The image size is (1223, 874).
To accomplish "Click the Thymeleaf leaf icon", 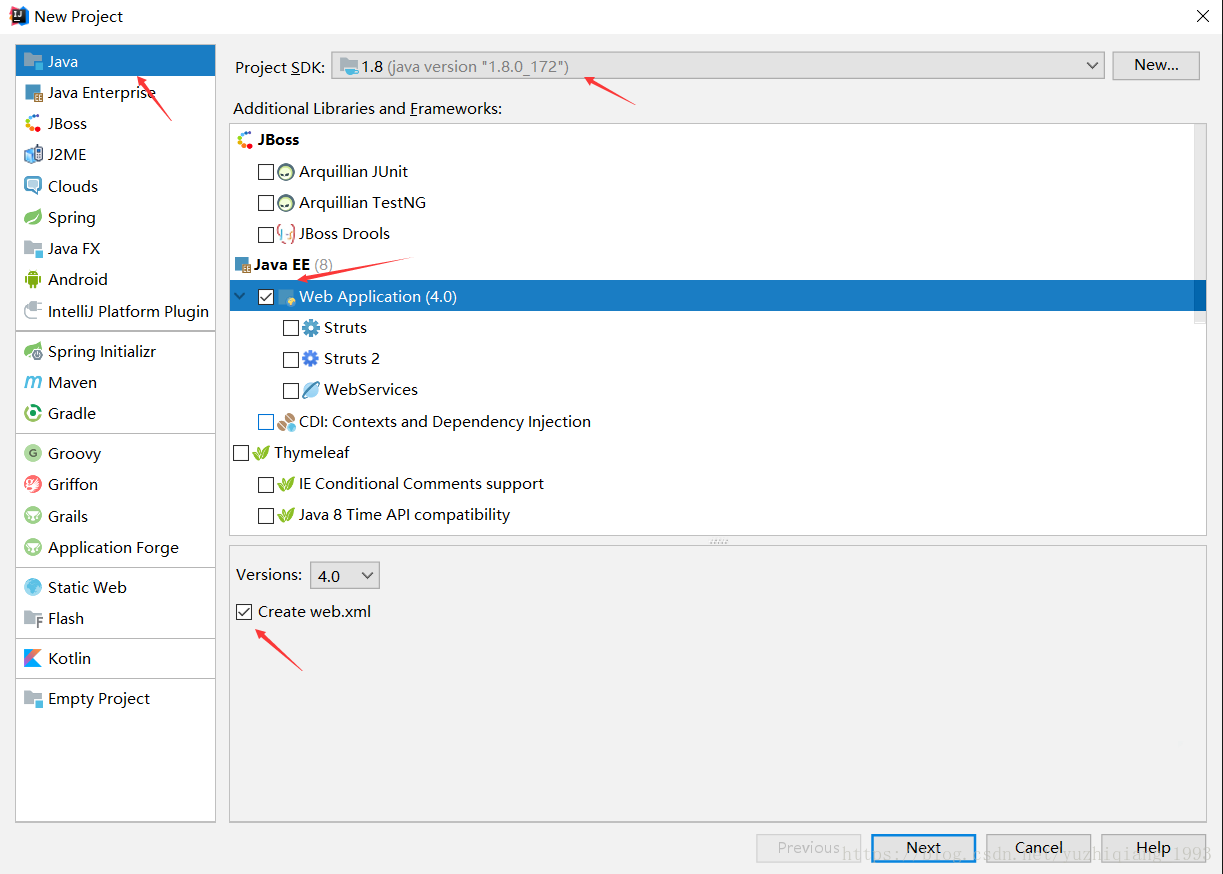I will 261,453.
